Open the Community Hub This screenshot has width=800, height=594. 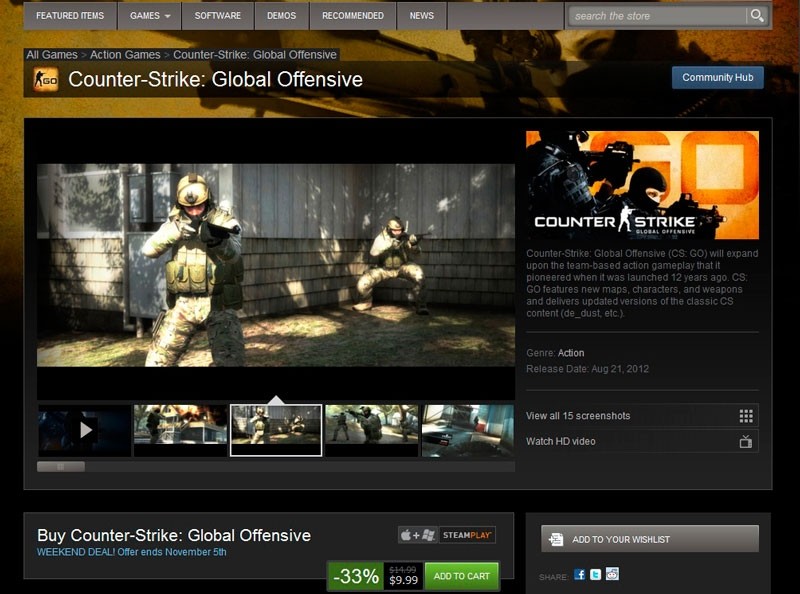click(x=718, y=78)
